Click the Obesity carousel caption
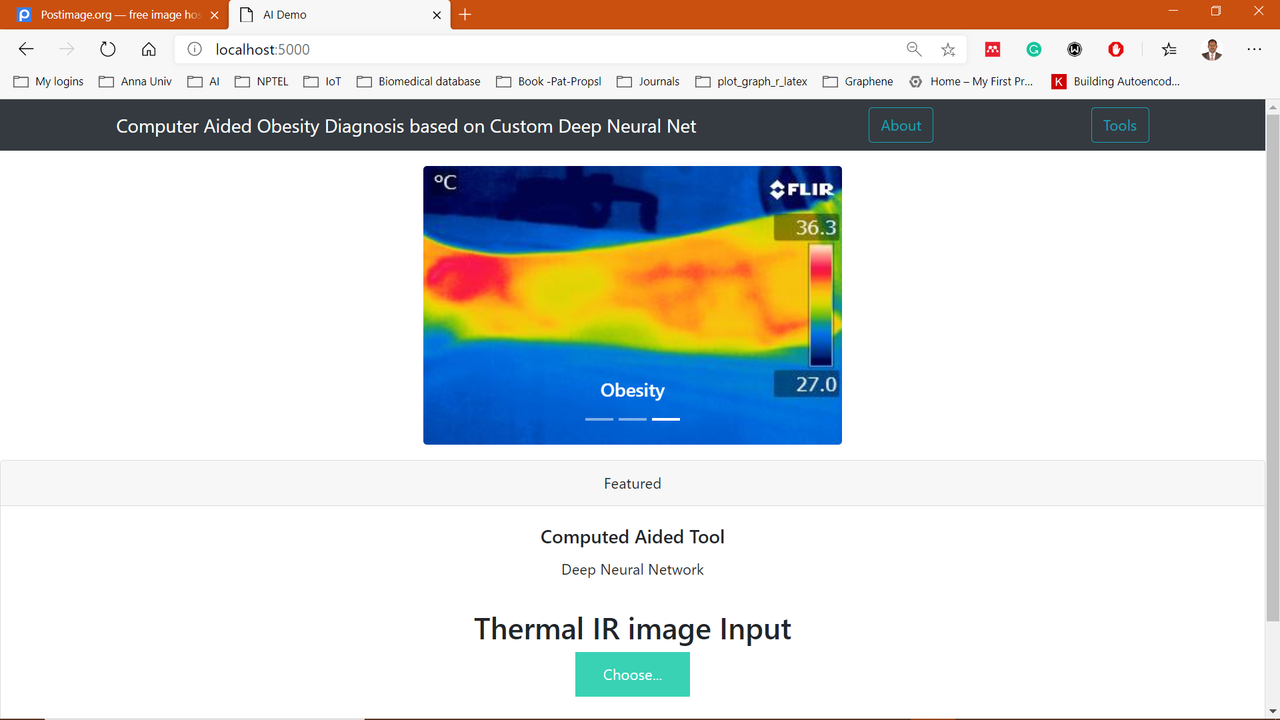Viewport: 1280px width, 720px height. tap(632, 390)
